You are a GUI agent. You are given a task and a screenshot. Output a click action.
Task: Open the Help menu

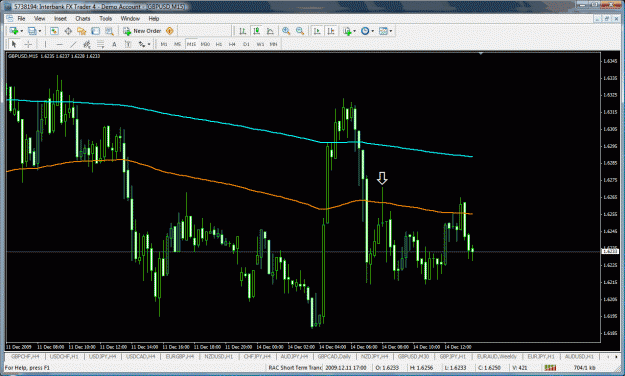(154, 18)
